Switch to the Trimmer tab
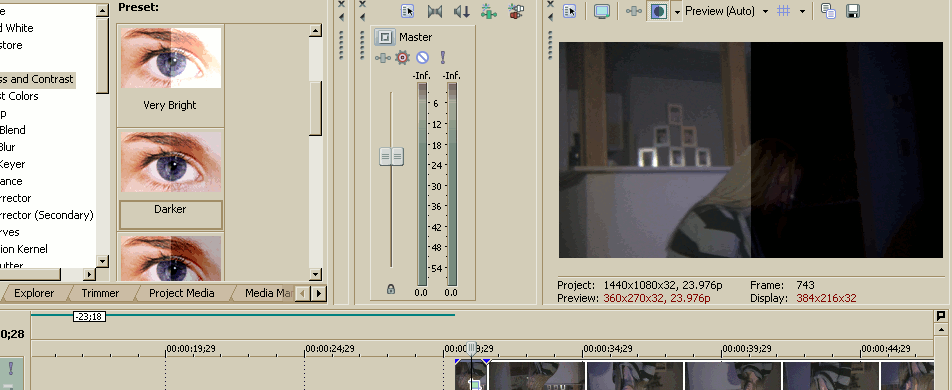 point(100,293)
